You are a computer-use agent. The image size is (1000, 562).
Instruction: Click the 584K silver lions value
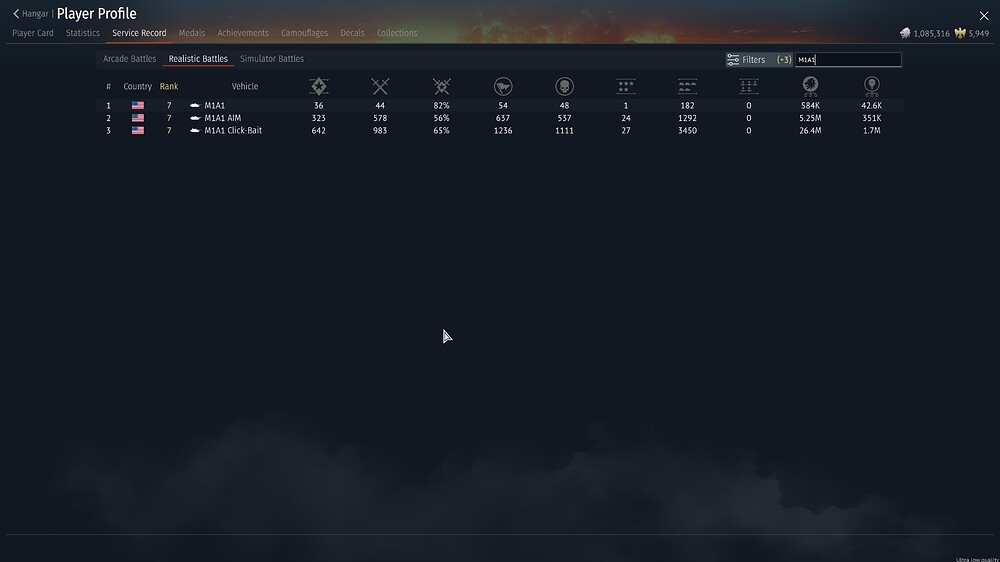(x=810, y=105)
